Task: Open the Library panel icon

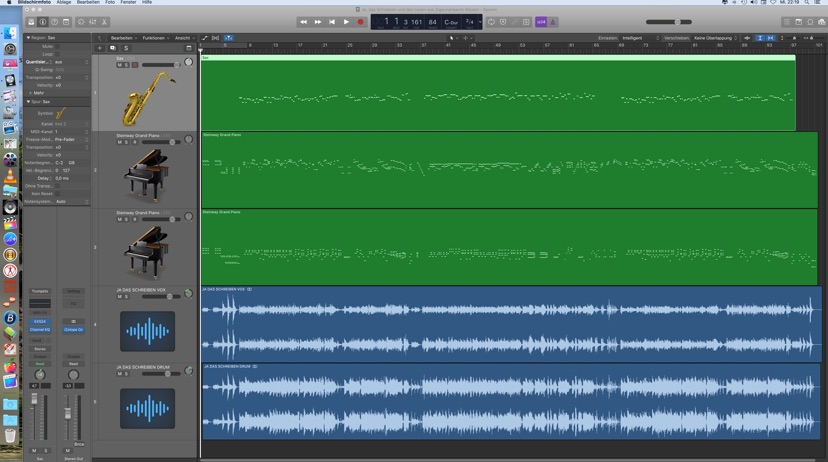Action: pos(31,22)
